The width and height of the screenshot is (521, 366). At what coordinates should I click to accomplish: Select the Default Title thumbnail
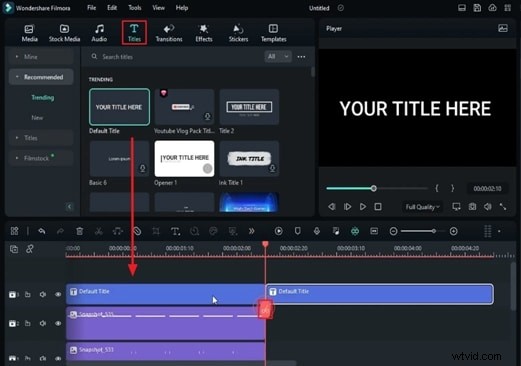coord(119,107)
